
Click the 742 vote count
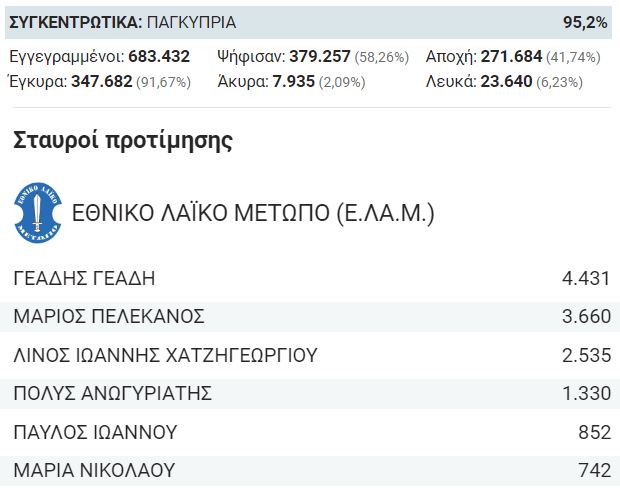click(595, 470)
